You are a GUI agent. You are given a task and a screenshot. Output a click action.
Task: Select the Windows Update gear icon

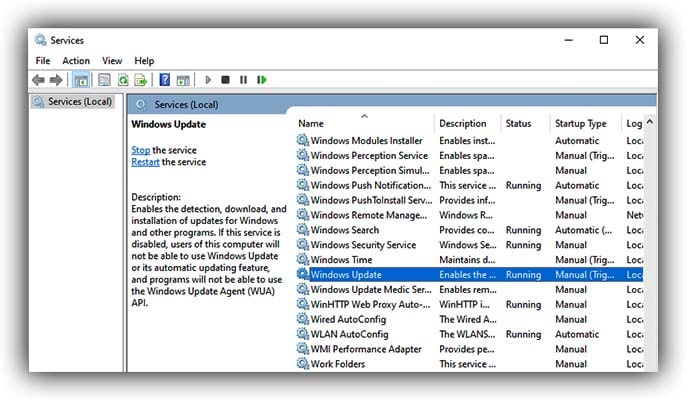point(302,274)
